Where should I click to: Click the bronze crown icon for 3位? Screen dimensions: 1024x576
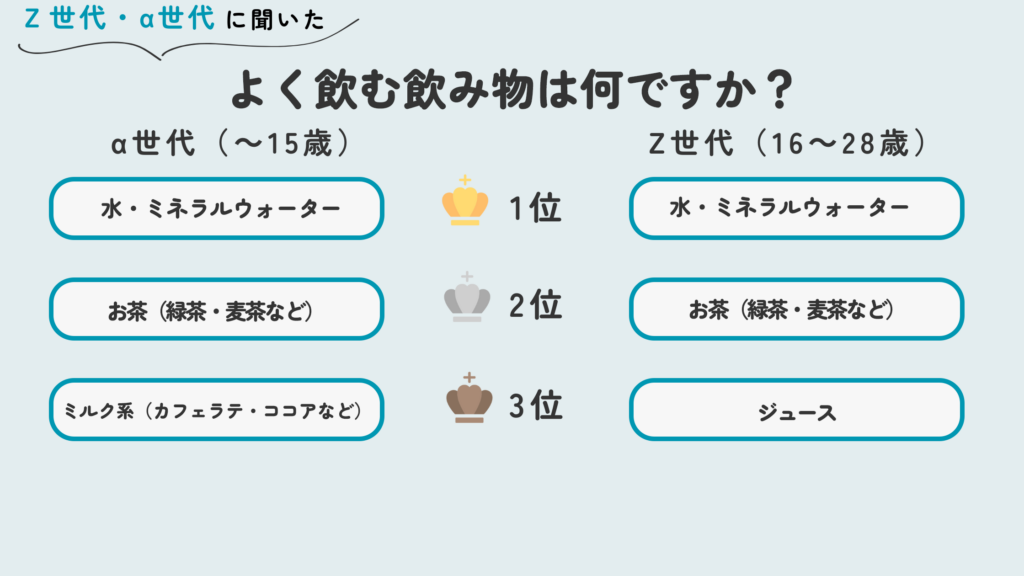coord(468,400)
